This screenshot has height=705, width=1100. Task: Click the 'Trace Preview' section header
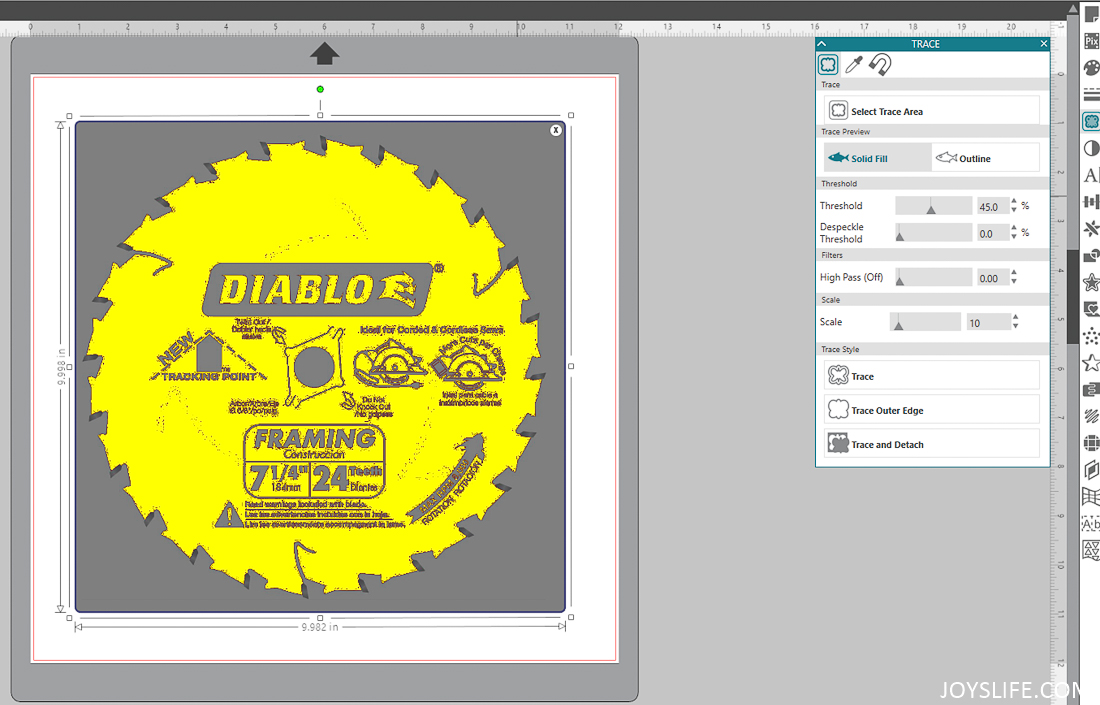coord(845,132)
